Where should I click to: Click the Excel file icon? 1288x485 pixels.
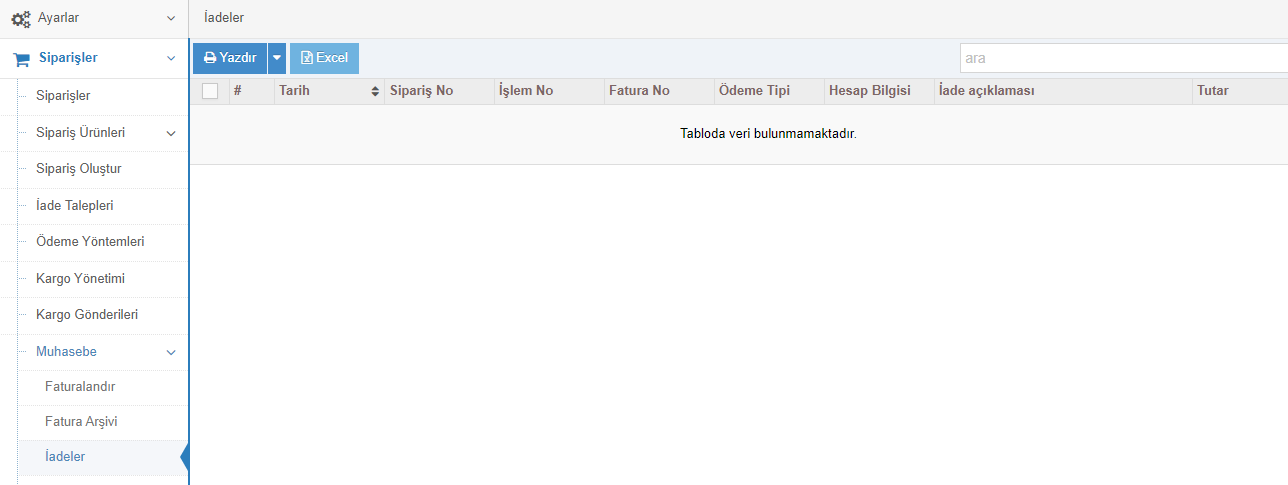coord(307,58)
